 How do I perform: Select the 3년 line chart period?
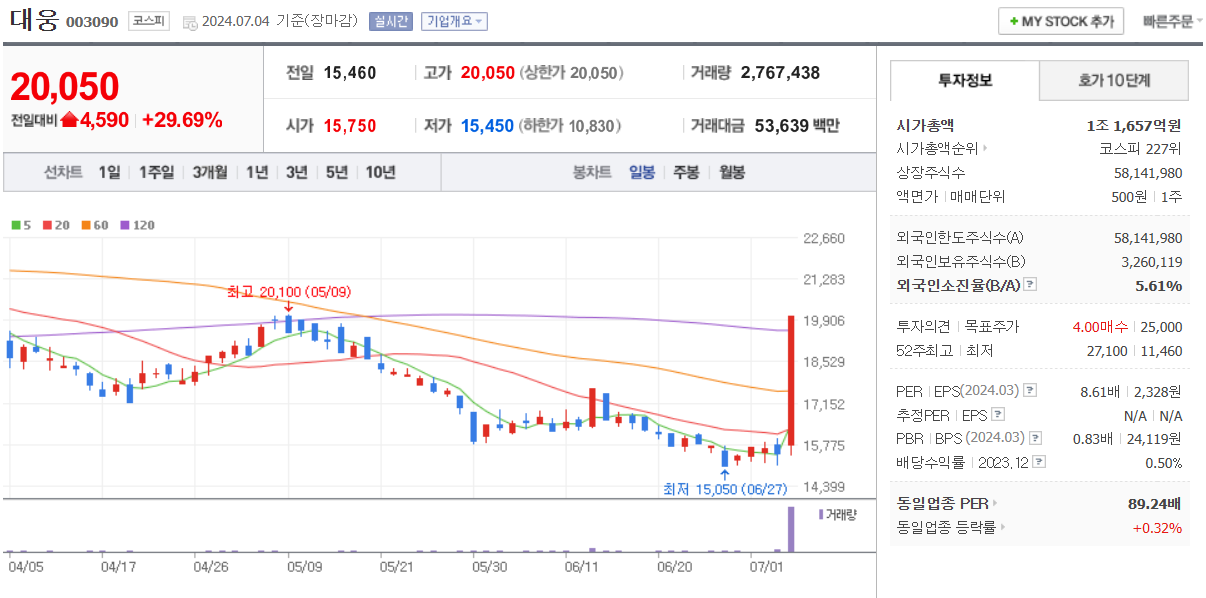[297, 172]
